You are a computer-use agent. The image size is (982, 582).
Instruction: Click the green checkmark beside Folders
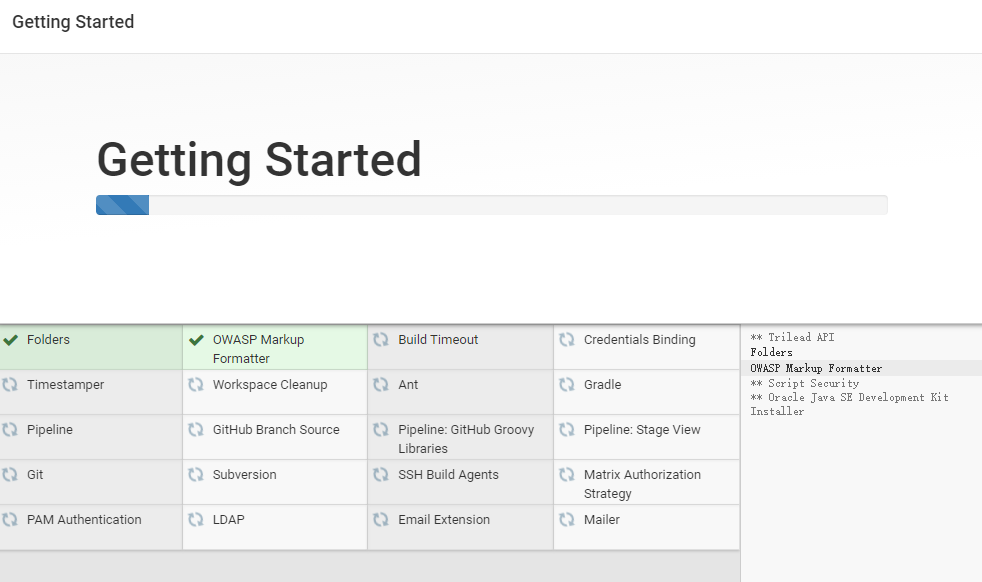11,340
